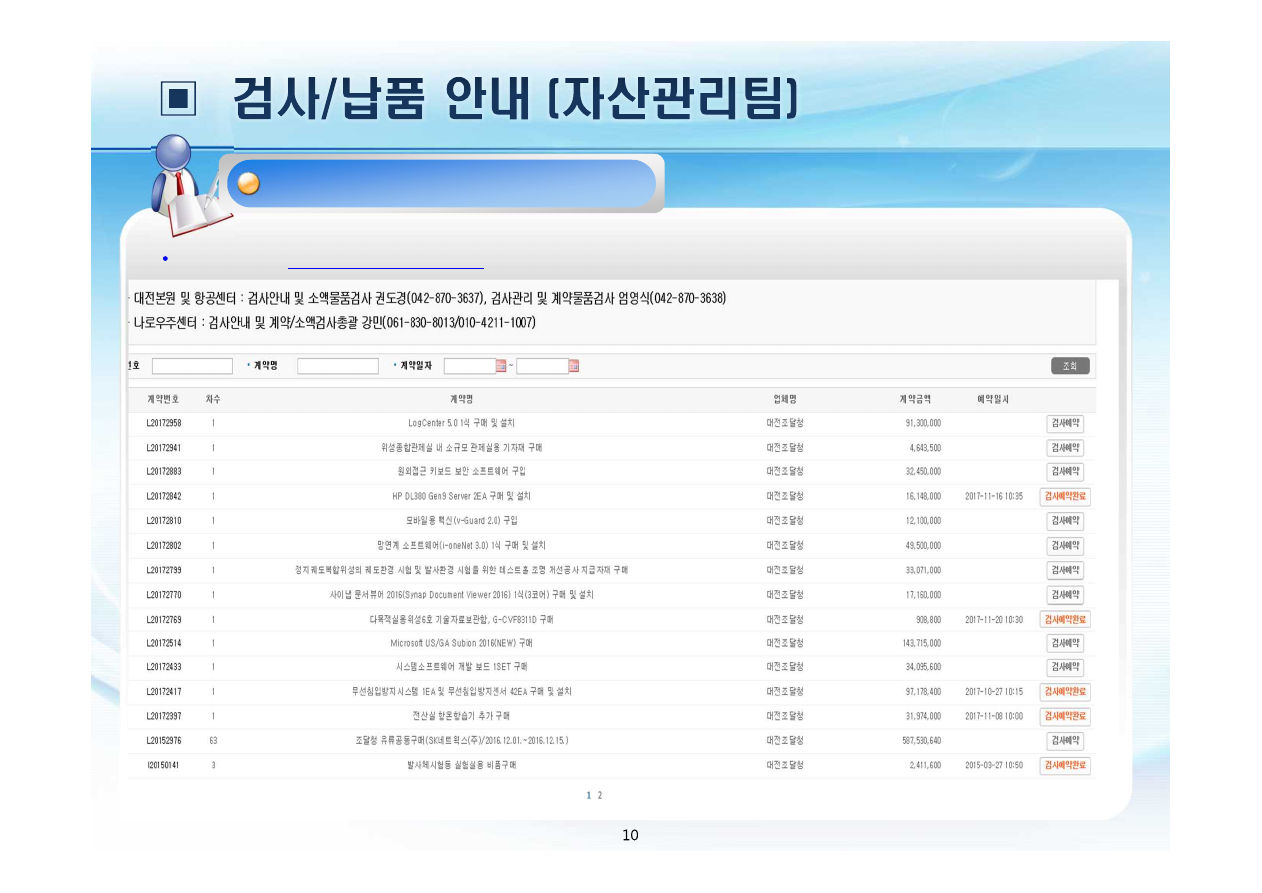Click the contract start date input field
The image size is (1262, 893).
[469, 366]
